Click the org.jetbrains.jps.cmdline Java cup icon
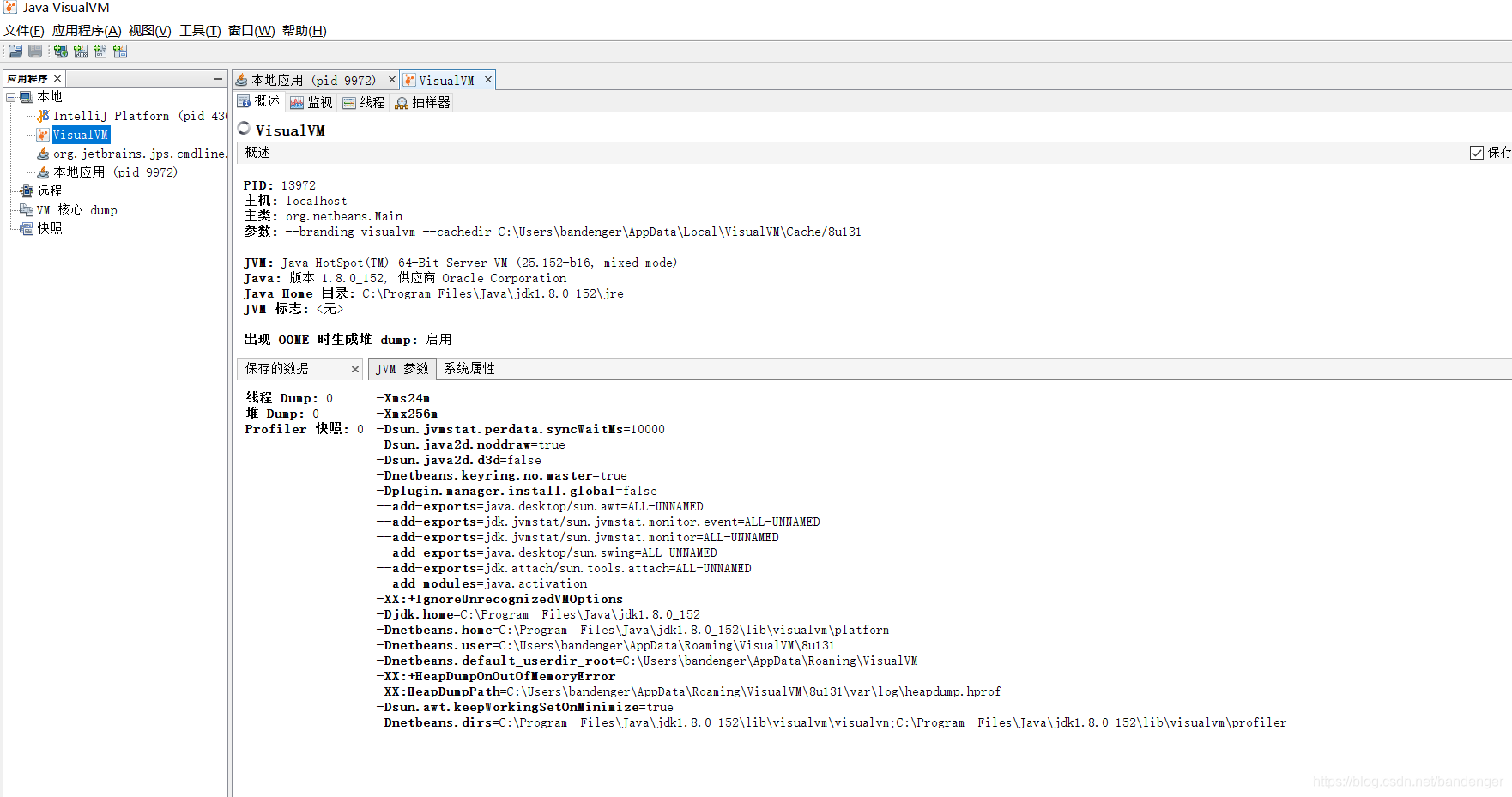The image size is (1512, 797). [x=43, y=154]
